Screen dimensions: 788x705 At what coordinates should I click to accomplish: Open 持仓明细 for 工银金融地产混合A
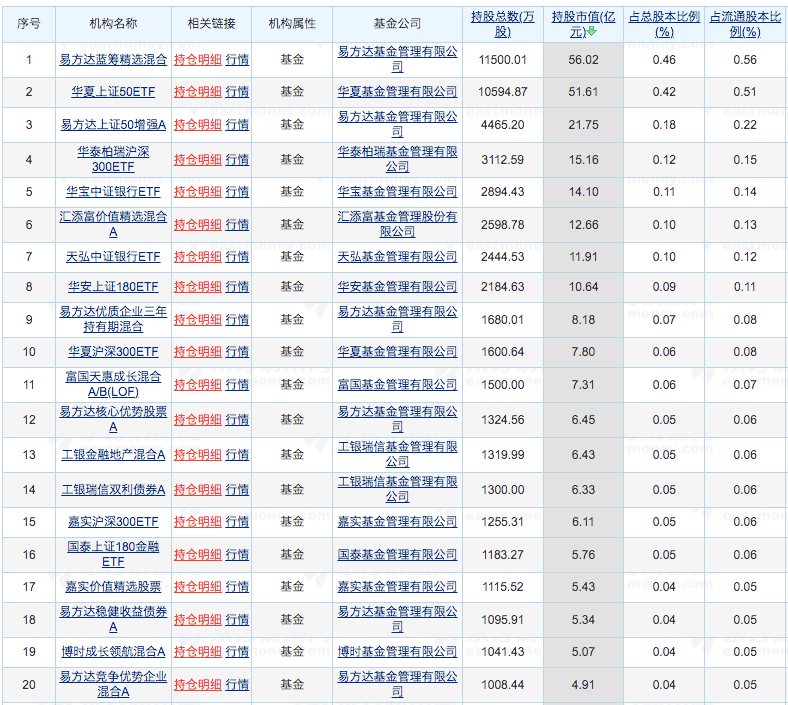(x=198, y=455)
